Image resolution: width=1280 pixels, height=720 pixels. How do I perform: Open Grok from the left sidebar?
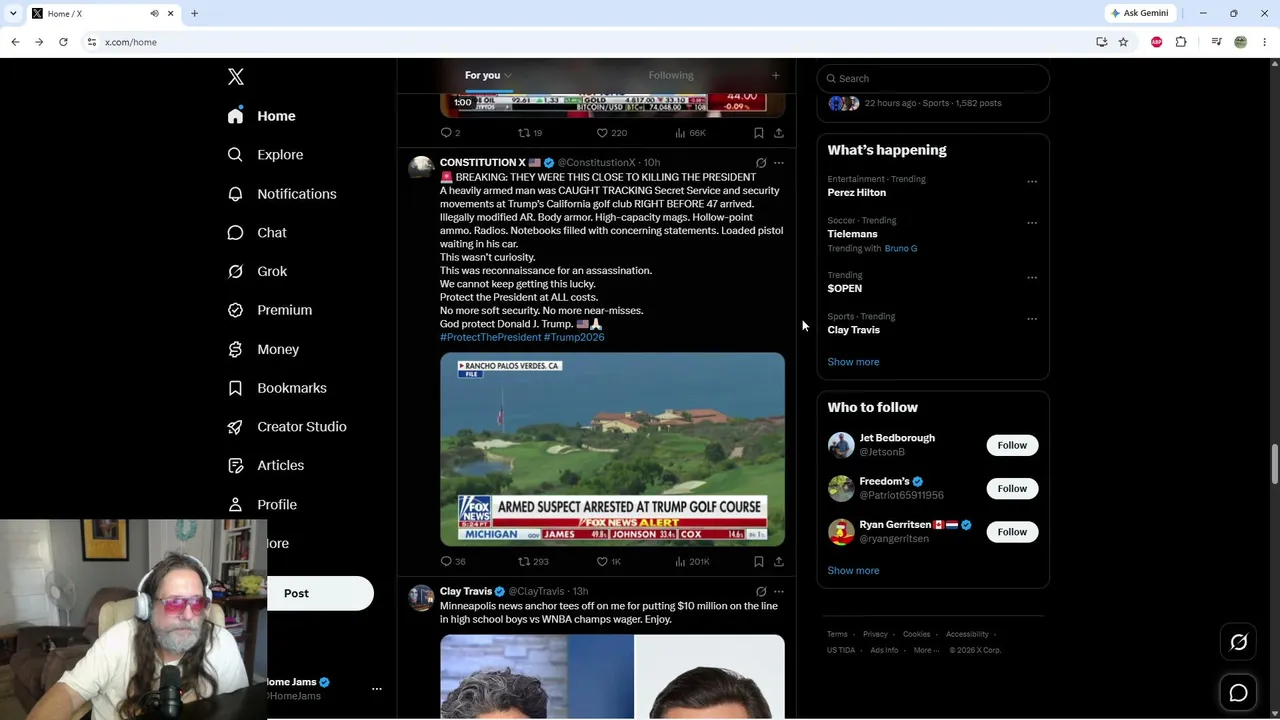coord(257,271)
